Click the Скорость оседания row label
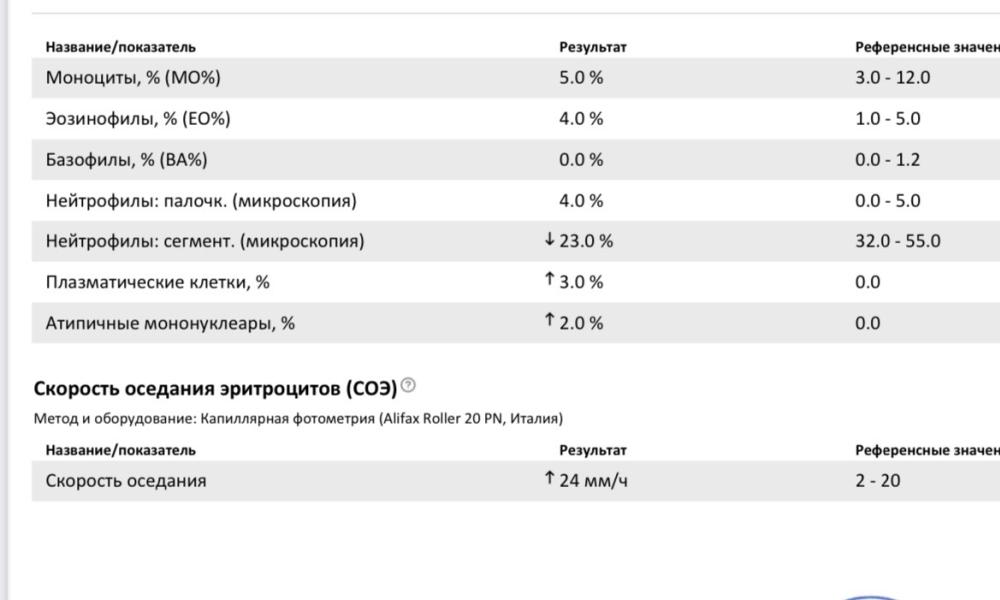The width and height of the screenshot is (1000, 600). pos(126,481)
